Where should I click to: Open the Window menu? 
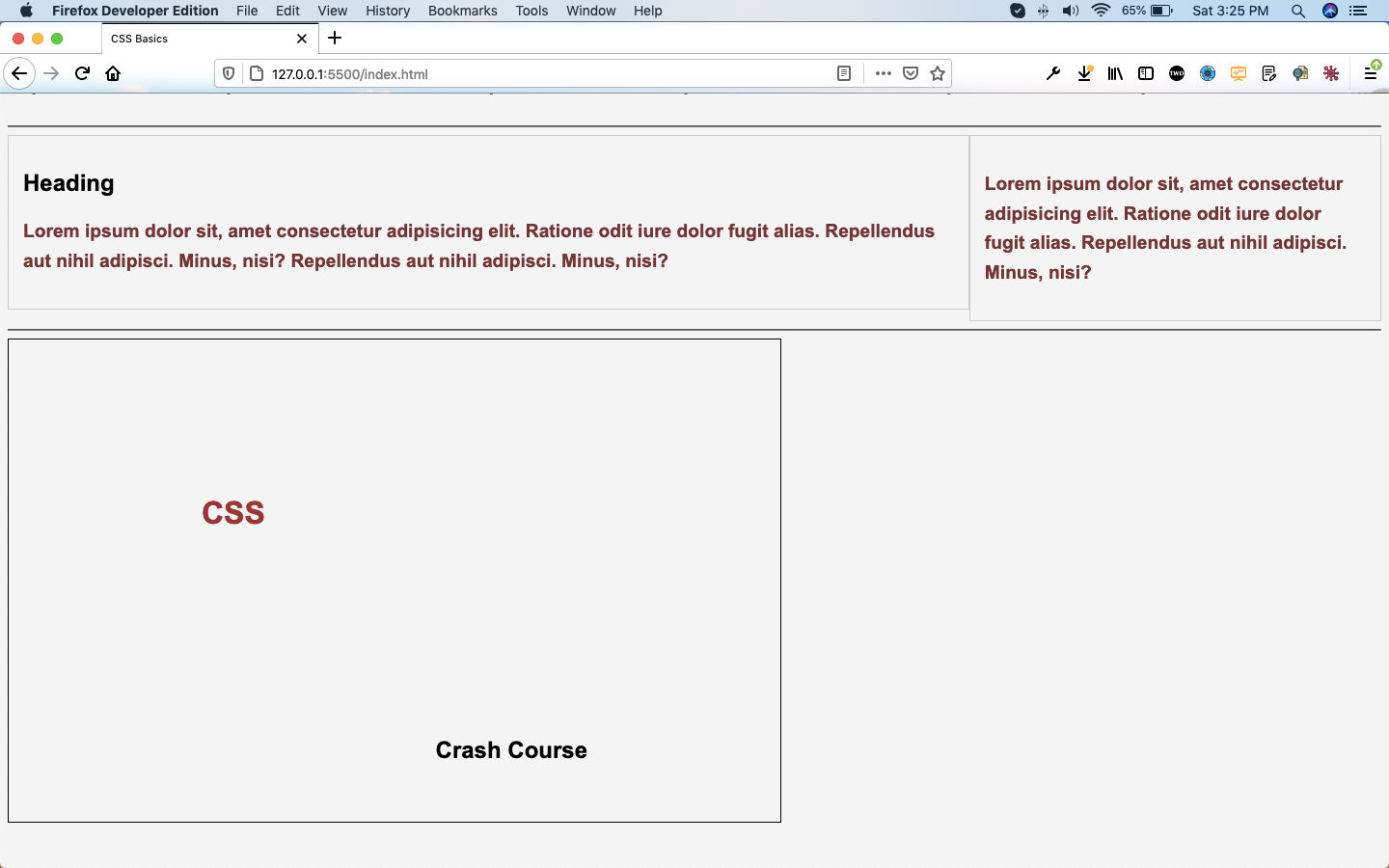(x=591, y=11)
